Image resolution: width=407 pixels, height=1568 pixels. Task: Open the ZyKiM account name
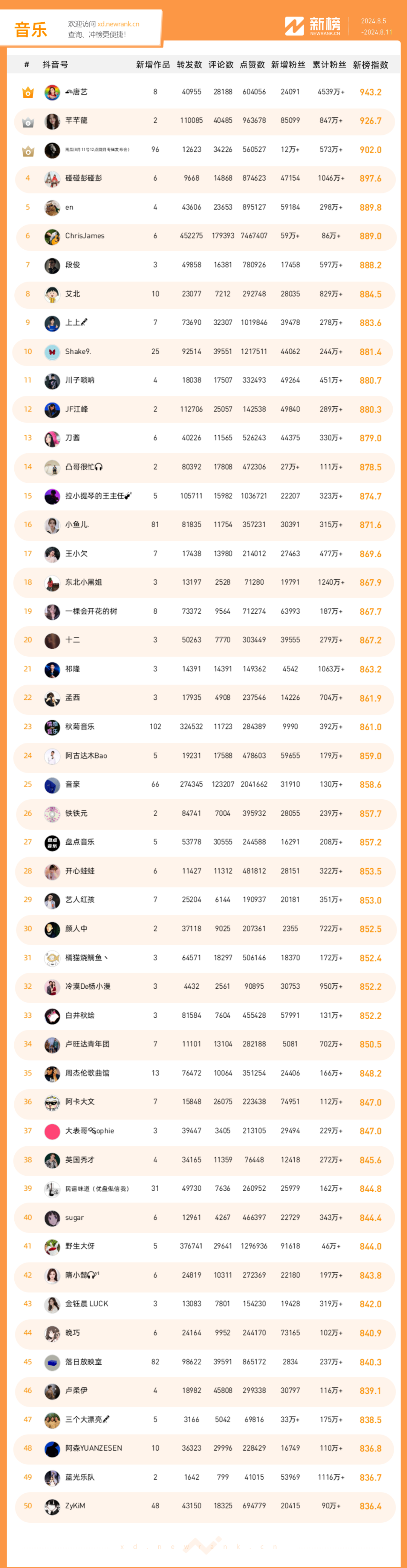[75, 1506]
